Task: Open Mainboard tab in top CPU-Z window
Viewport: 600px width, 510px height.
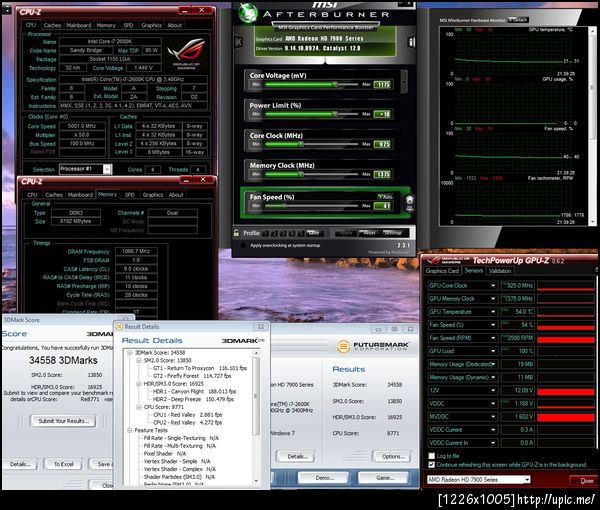Action: tap(79, 25)
